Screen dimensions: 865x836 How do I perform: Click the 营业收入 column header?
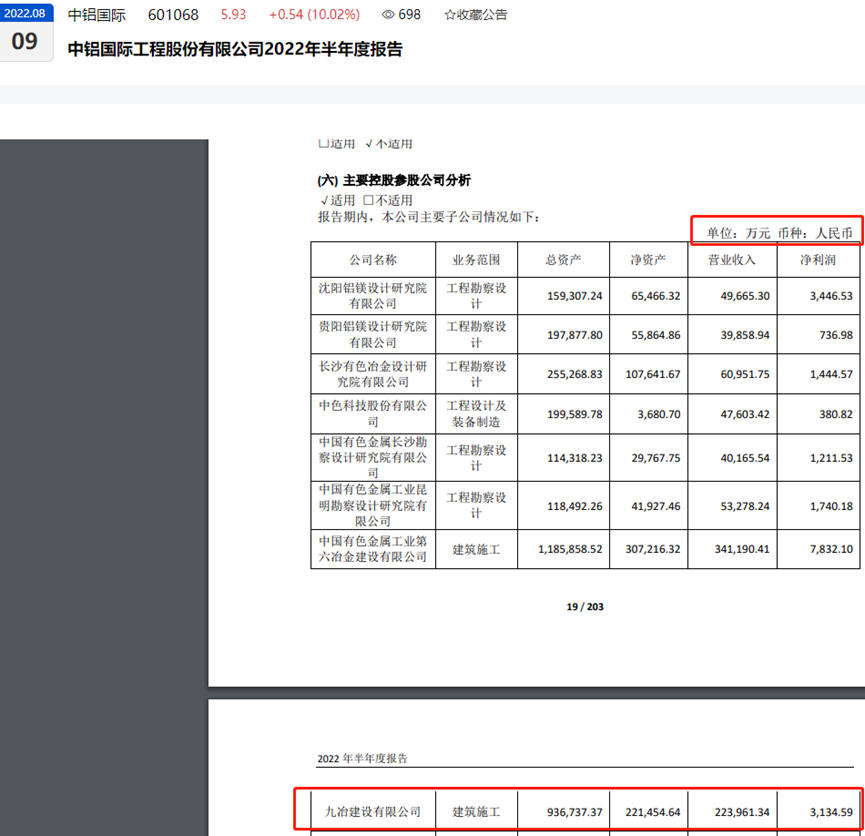732,259
